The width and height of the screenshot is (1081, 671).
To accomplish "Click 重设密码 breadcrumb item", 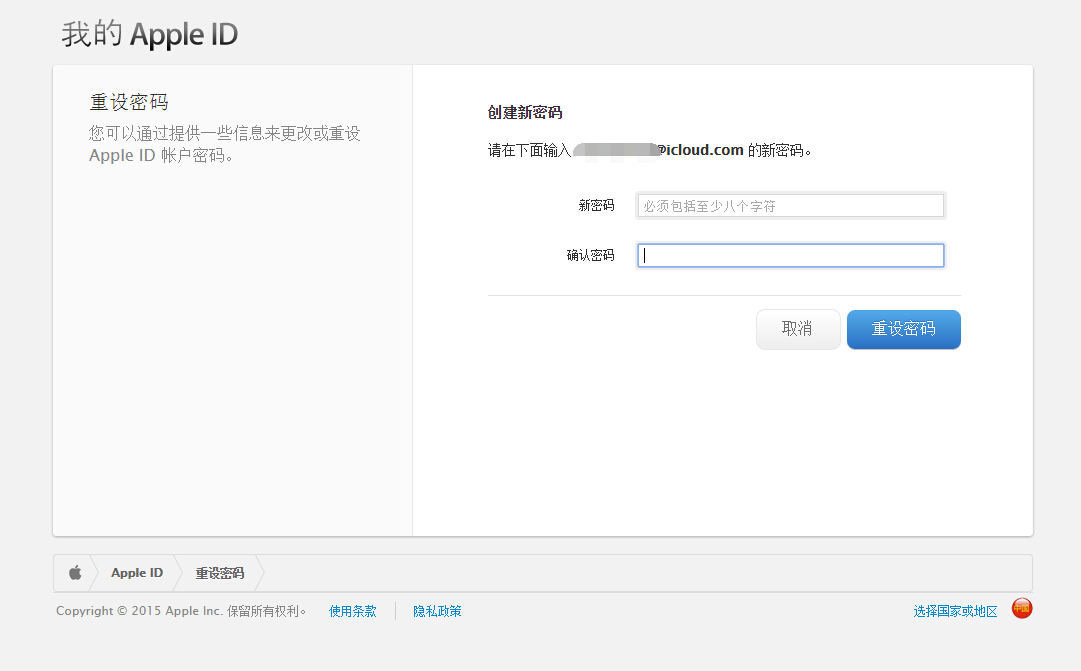I will point(220,573).
